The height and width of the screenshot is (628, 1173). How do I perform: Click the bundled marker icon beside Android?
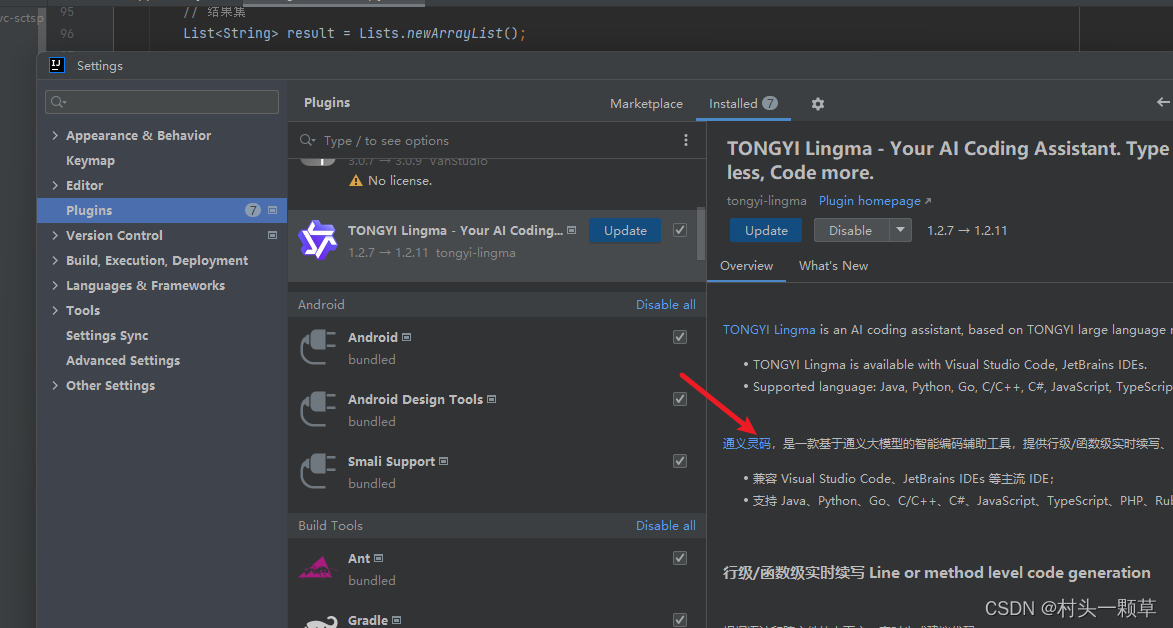click(407, 338)
